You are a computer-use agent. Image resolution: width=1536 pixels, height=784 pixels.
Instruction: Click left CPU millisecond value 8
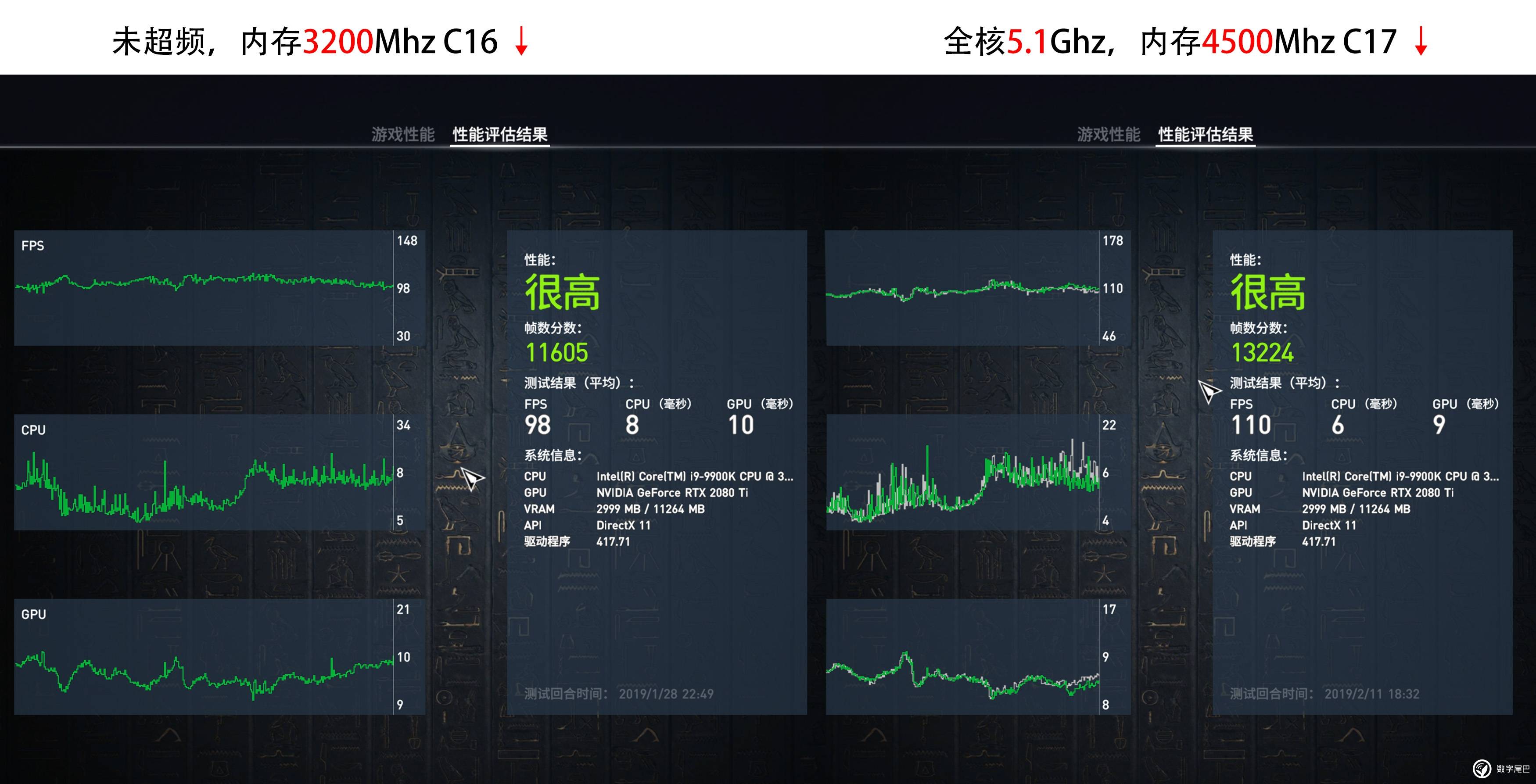coord(632,425)
